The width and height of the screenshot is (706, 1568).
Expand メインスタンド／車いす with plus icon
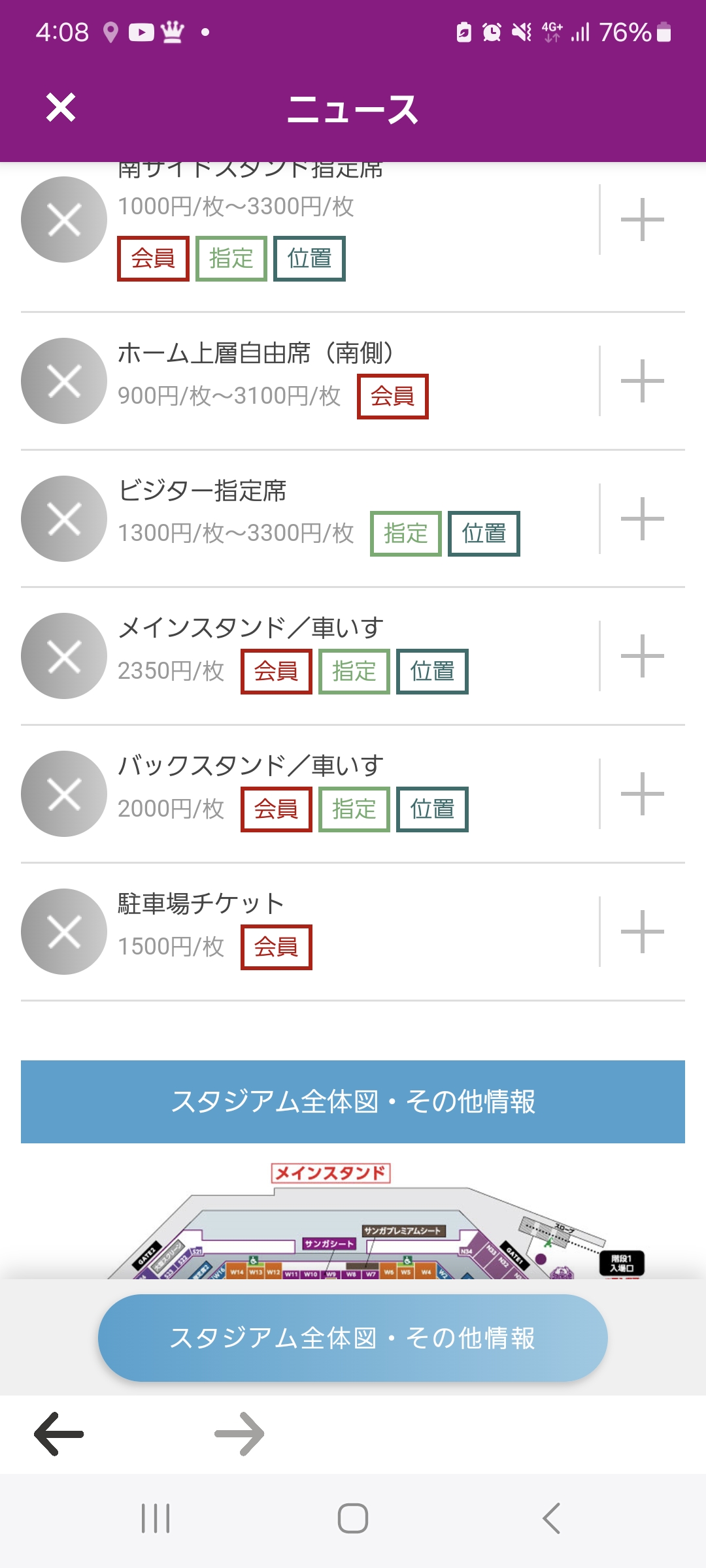coord(642,656)
